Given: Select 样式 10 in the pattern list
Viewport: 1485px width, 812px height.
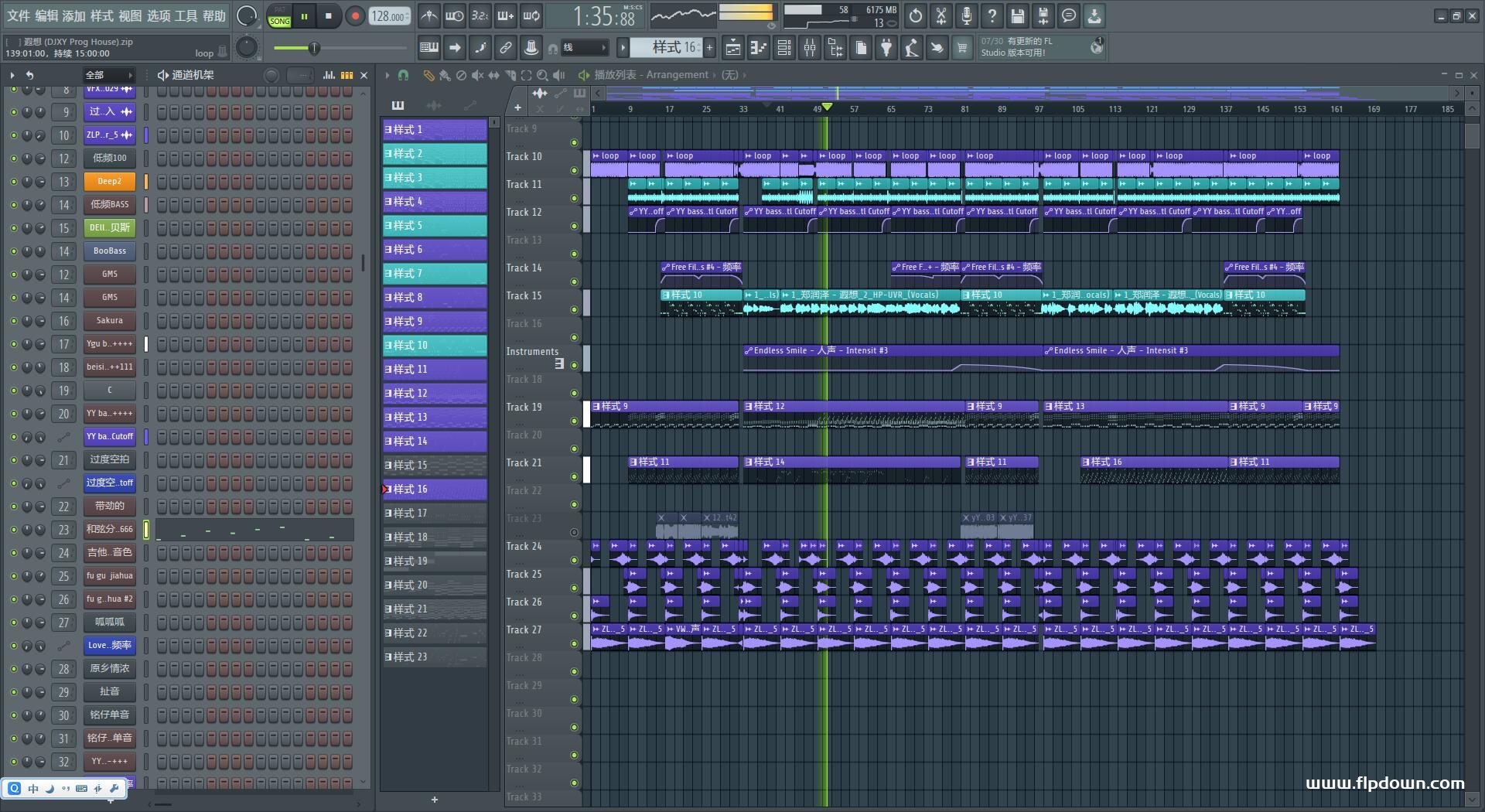Looking at the screenshot, I should coord(435,346).
